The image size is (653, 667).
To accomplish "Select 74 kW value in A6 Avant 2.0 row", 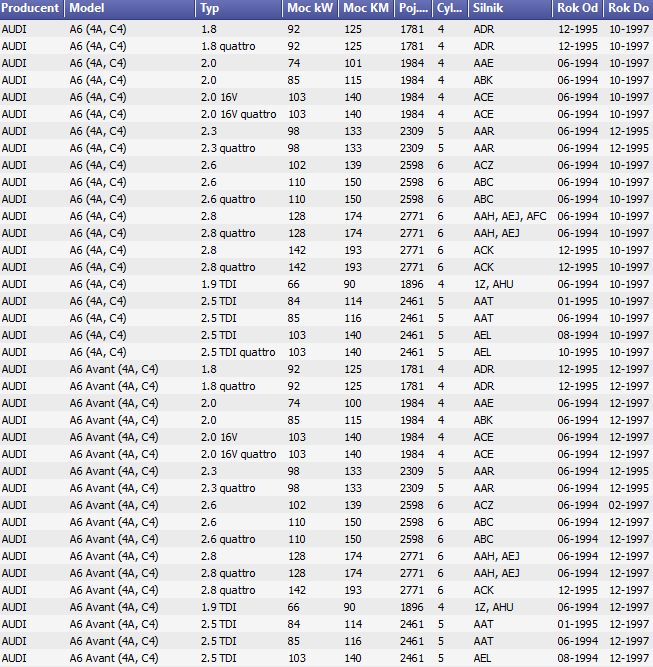I will point(294,403).
